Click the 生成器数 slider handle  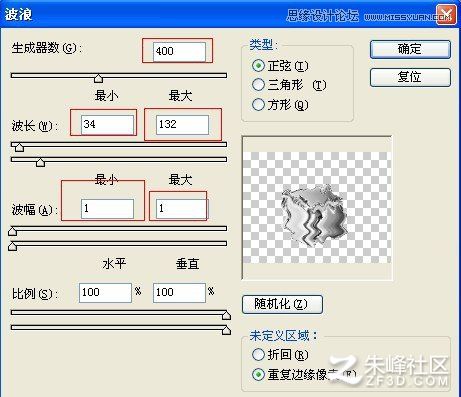click(x=98, y=79)
